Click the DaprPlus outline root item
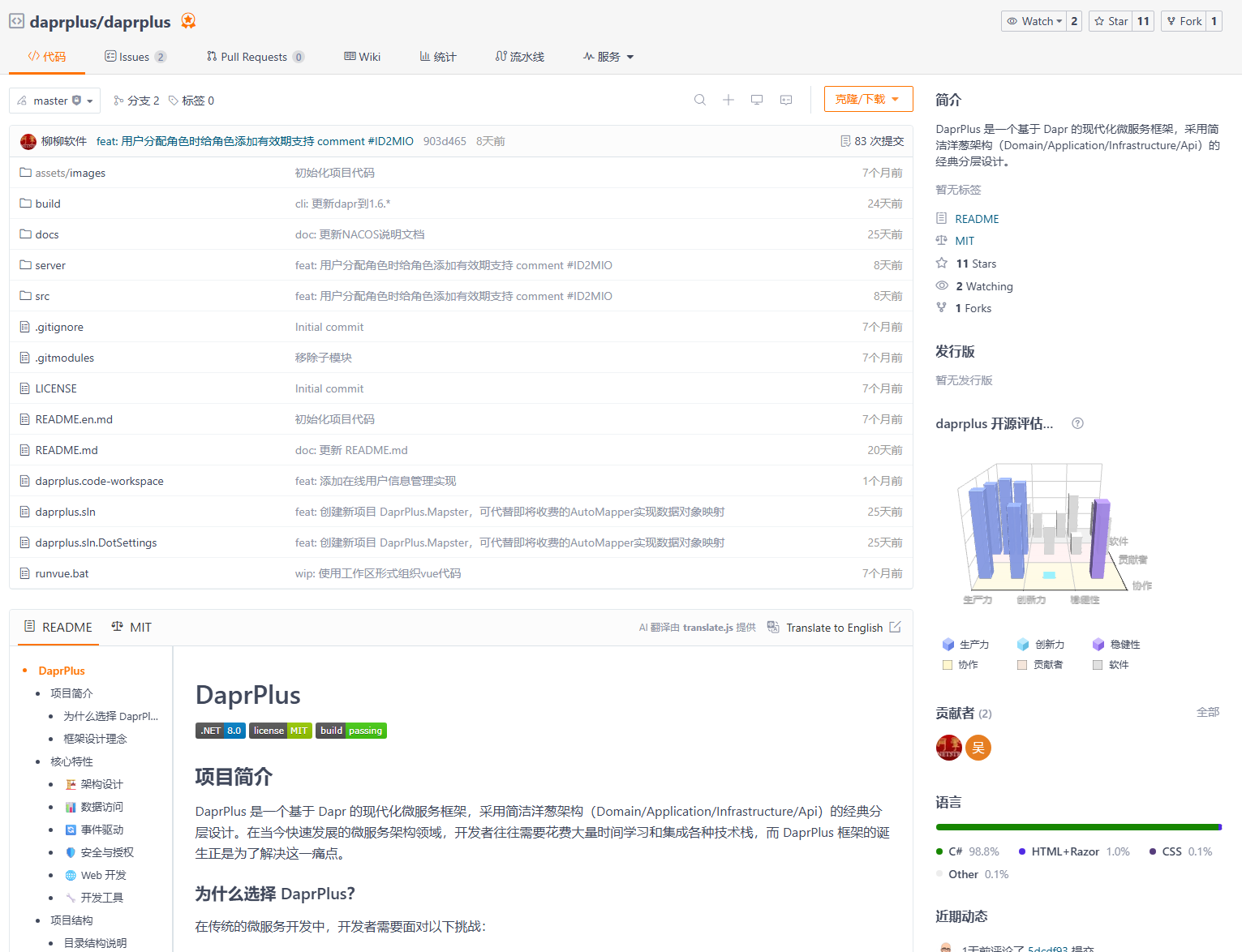This screenshot has height=952, width=1242. click(62, 671)
